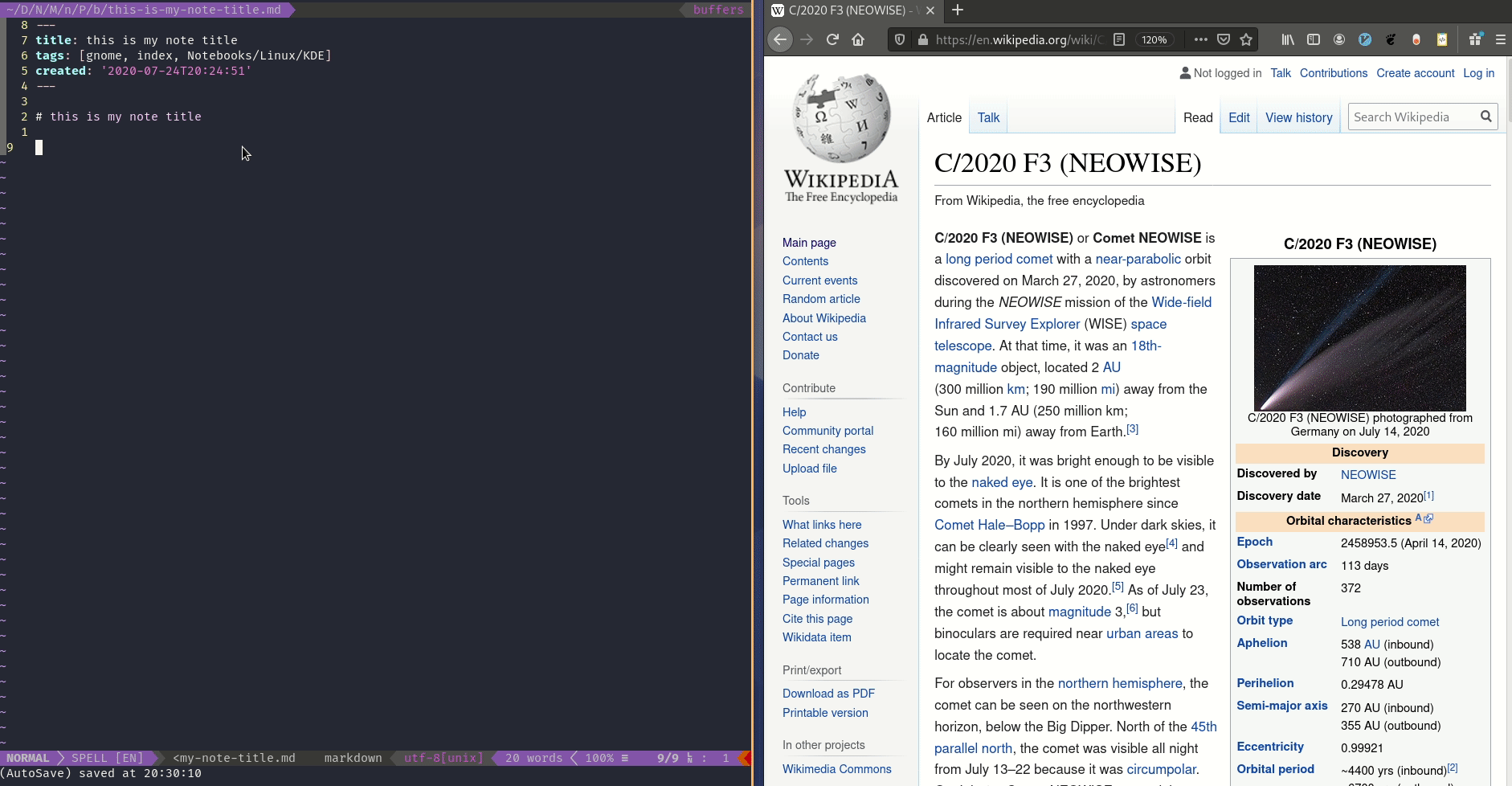Open What links here tool
The width and height of the screenshot is (1512, 786).
pos(822,525)
